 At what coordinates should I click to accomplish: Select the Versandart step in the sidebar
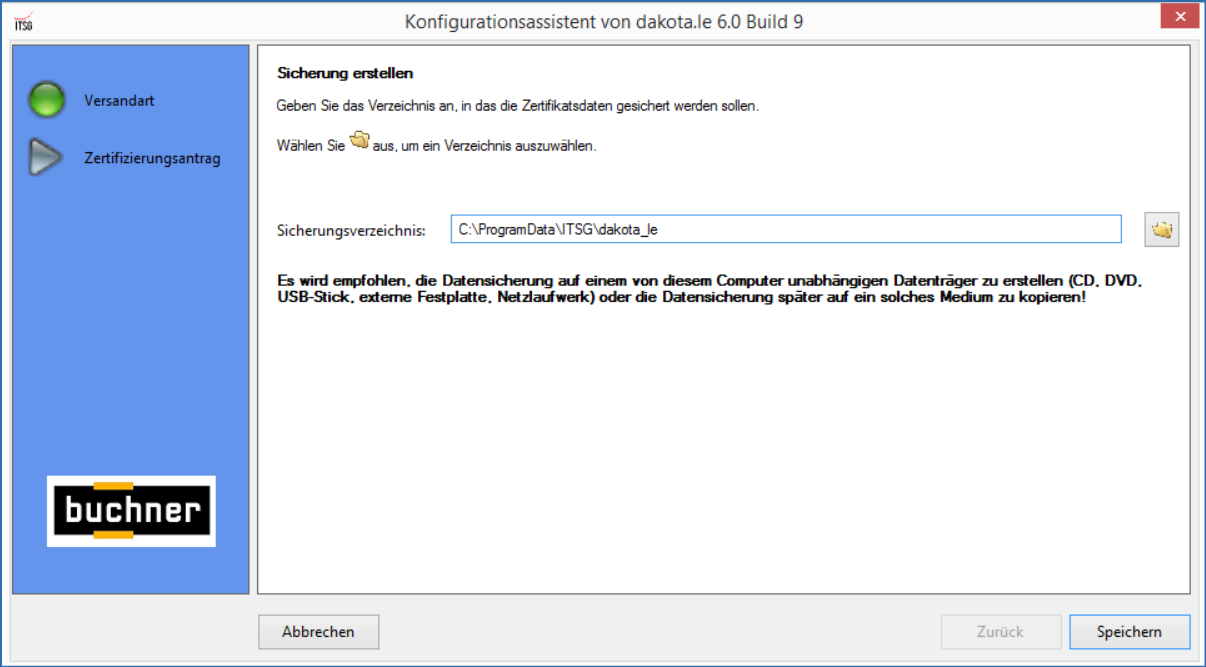(119, 100)
